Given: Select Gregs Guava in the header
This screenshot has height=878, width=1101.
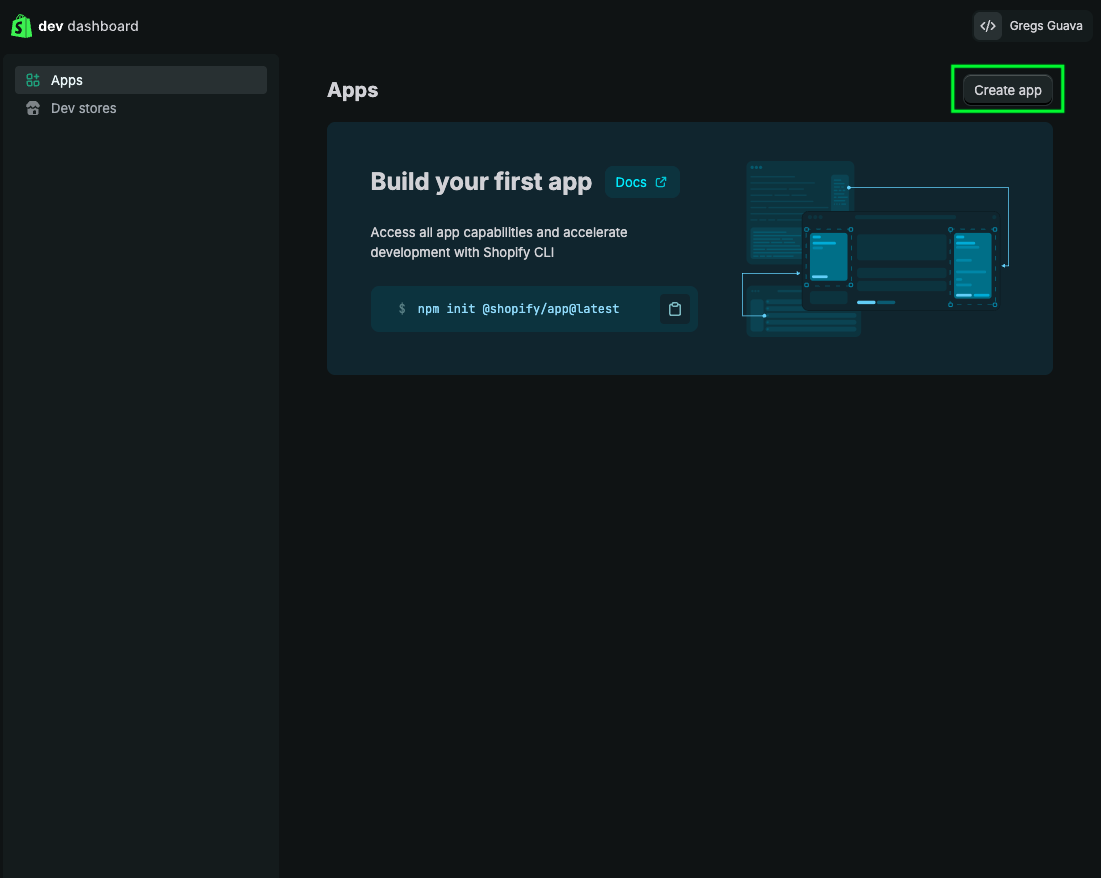Looking at the screenshot, I should 1046,25.
